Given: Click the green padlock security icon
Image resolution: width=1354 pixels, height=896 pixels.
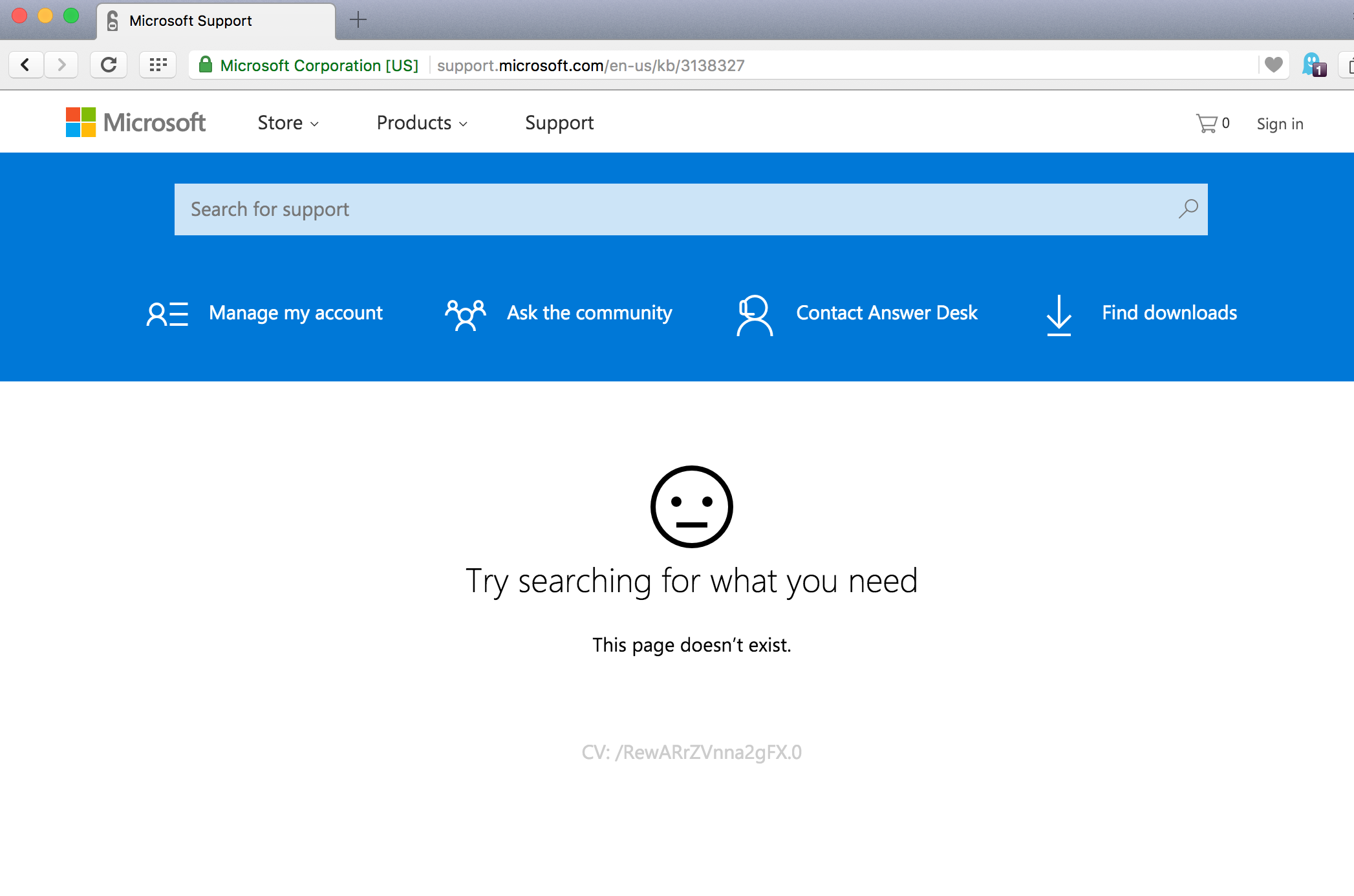Looking at the screenshot, I should [206, 65].
